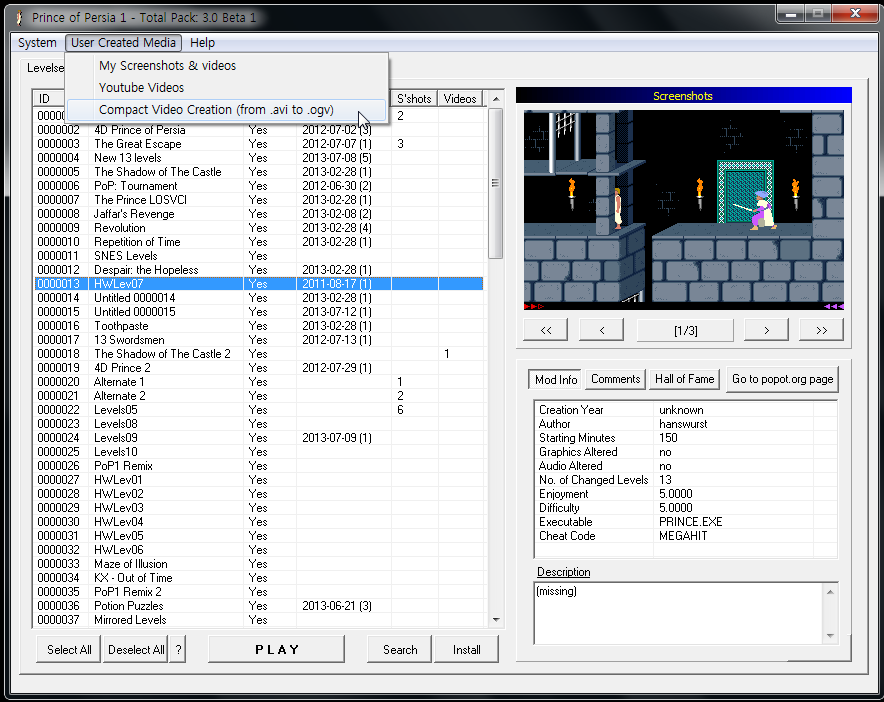Click the PLAY button
The width and height of the screenshot is (884, 702).
pos(277,650)
